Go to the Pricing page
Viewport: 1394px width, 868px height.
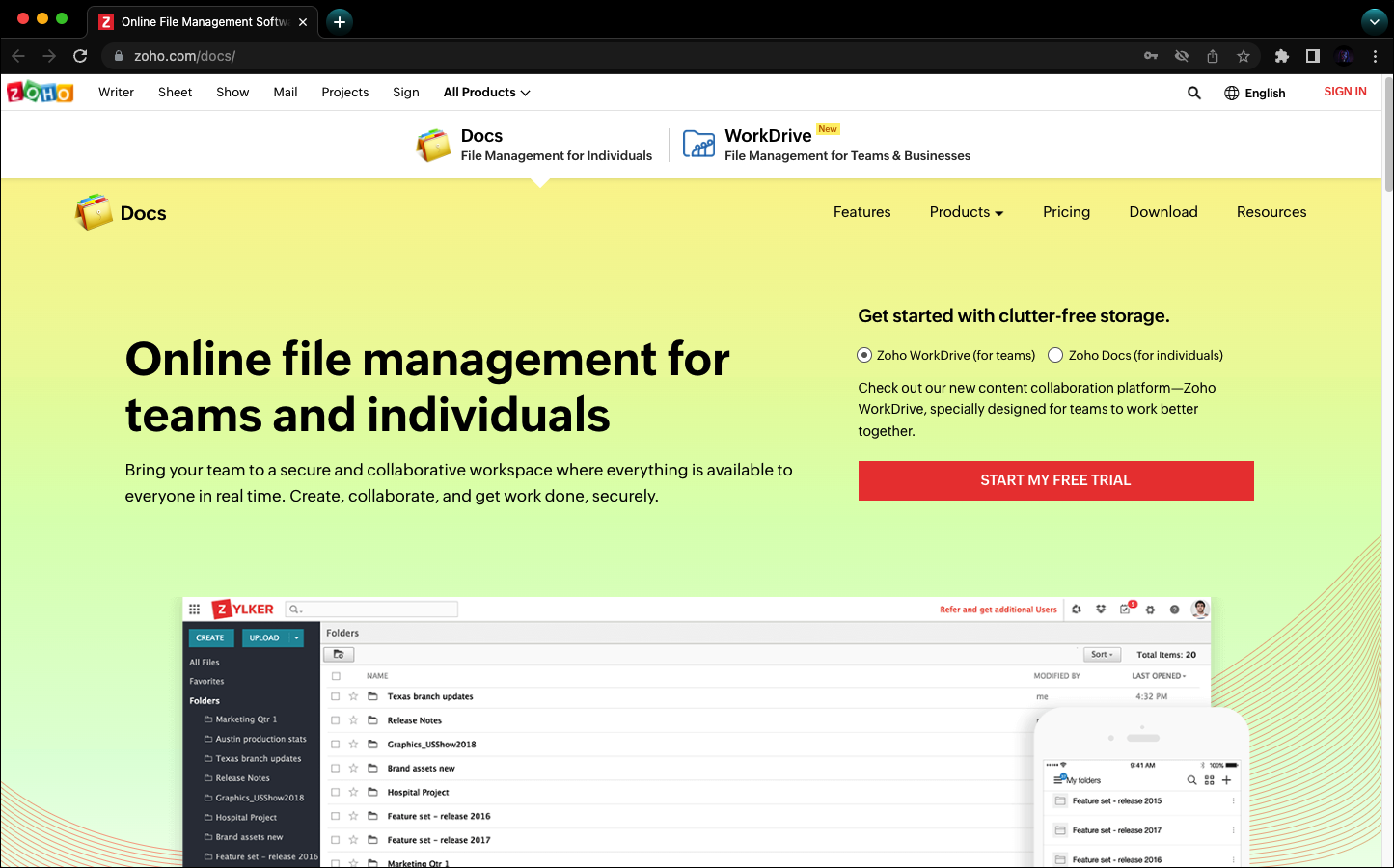[1066, 212]
